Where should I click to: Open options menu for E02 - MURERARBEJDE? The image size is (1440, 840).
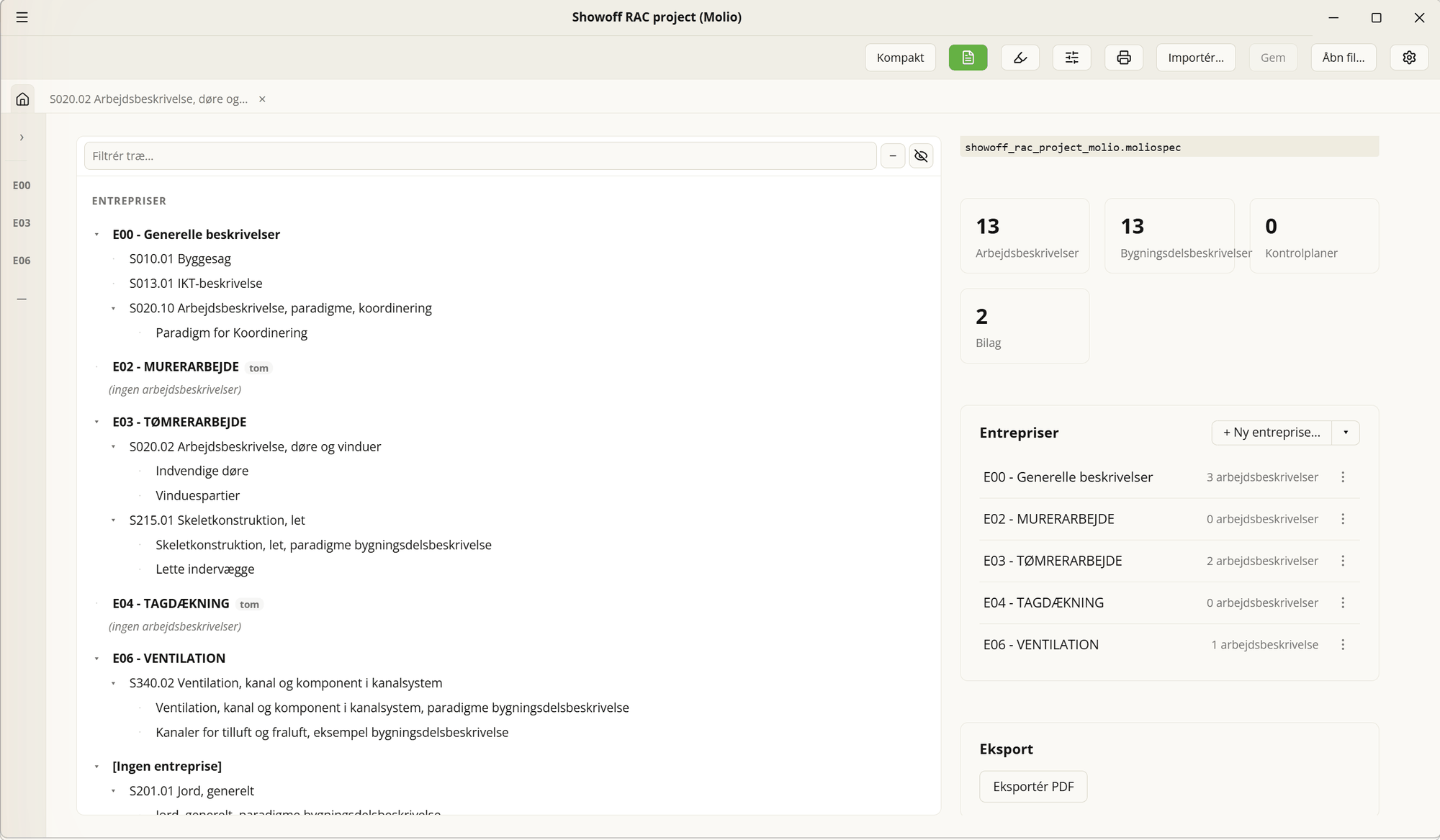click(x=1343, y=519)
